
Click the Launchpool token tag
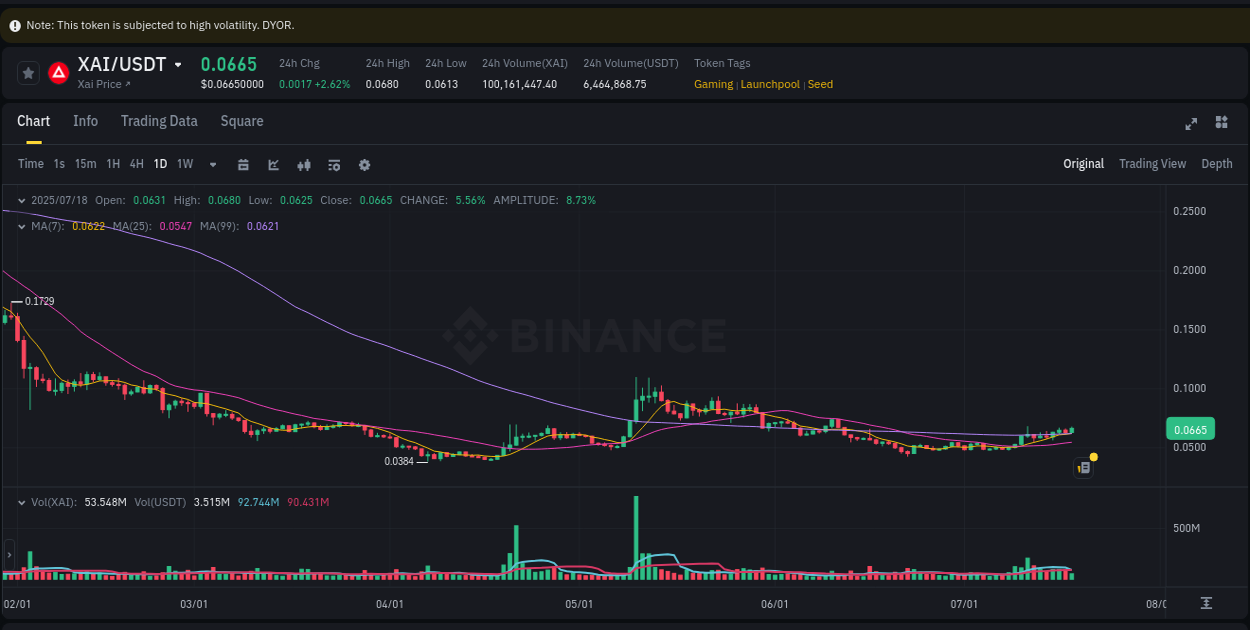(x=770, y=84)
